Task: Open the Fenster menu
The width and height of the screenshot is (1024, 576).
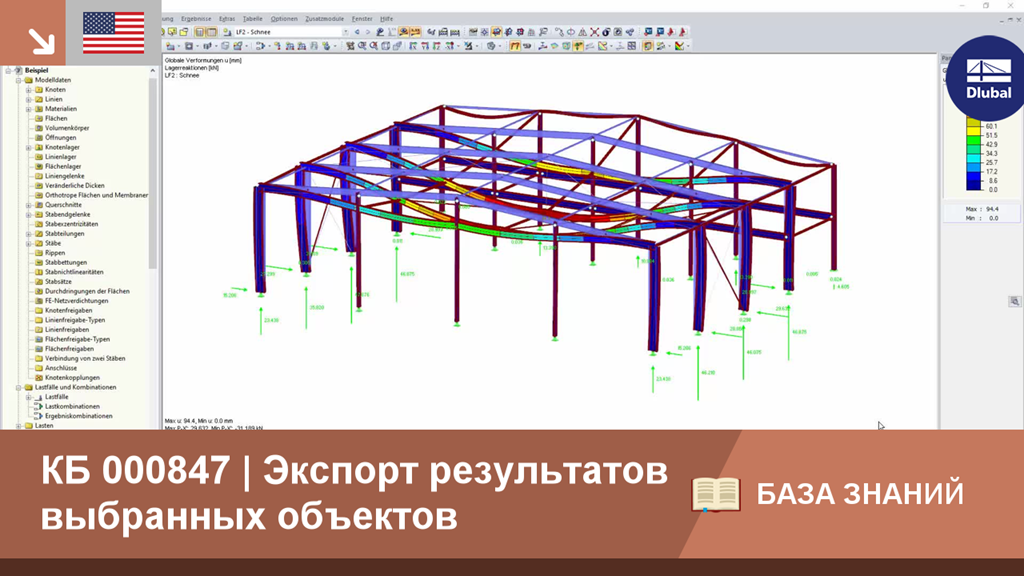Action: click(362, 19)
